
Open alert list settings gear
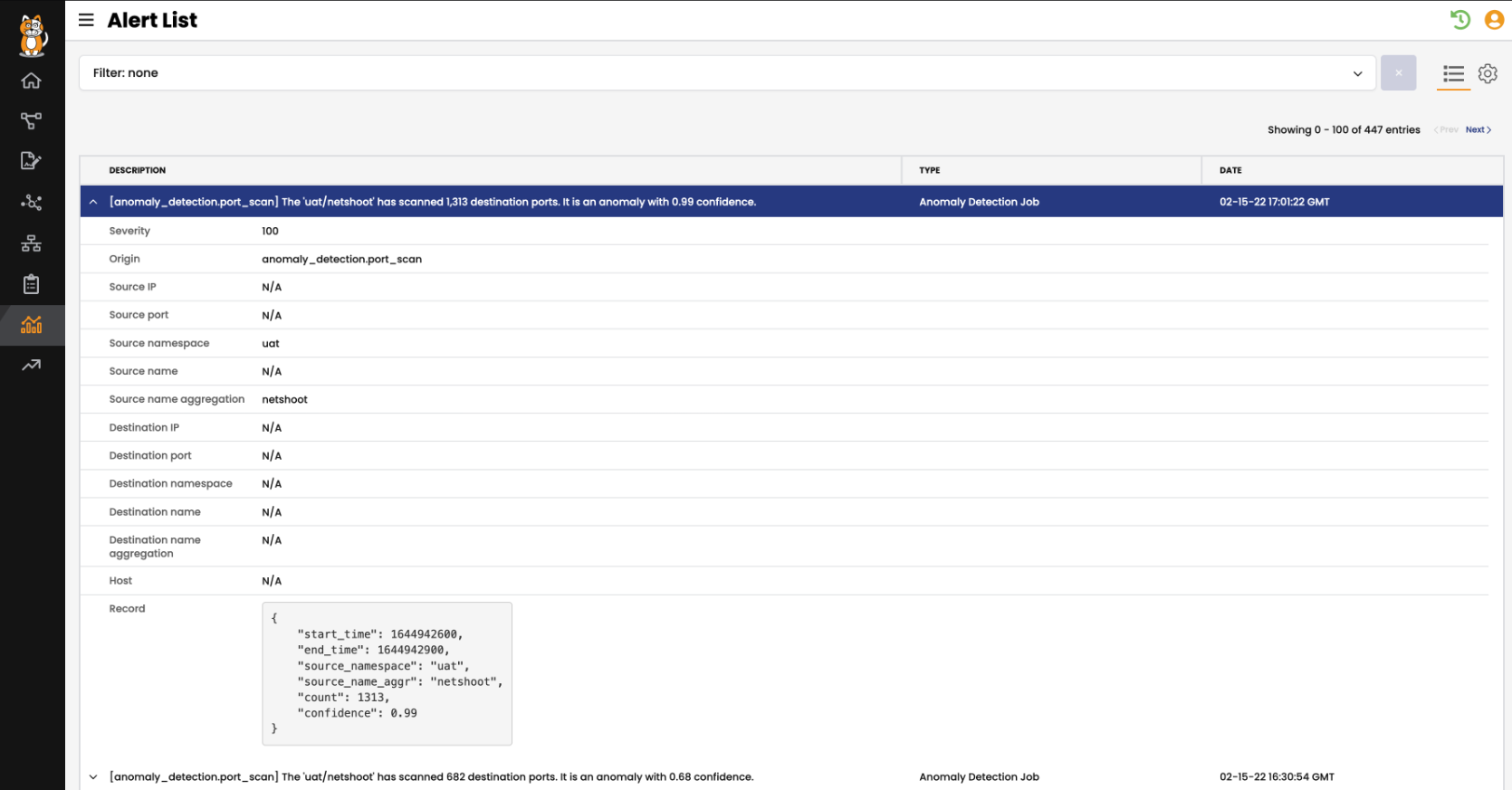(x=1488, y=73)
